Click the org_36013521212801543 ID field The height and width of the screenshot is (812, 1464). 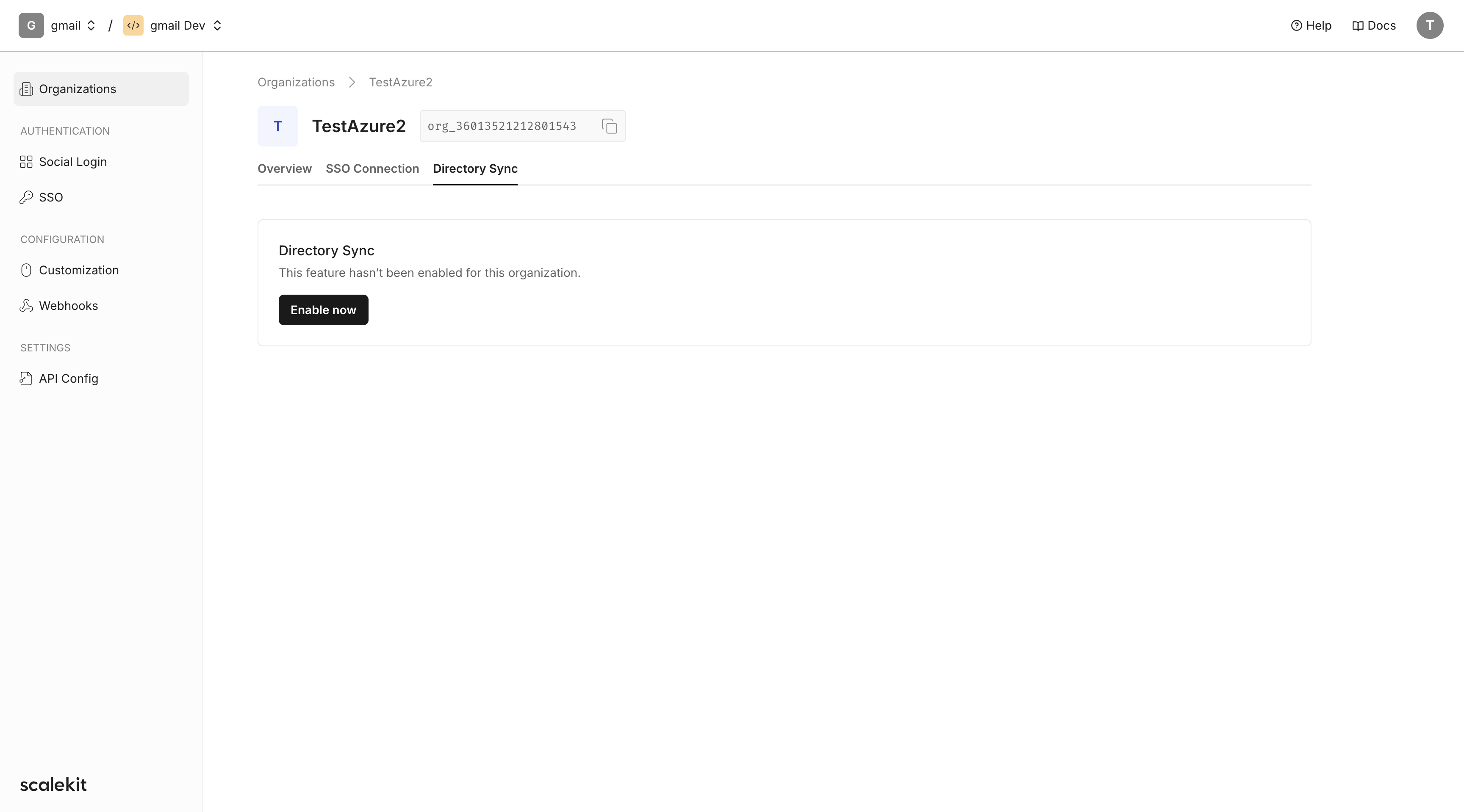[x=522, y=126]
